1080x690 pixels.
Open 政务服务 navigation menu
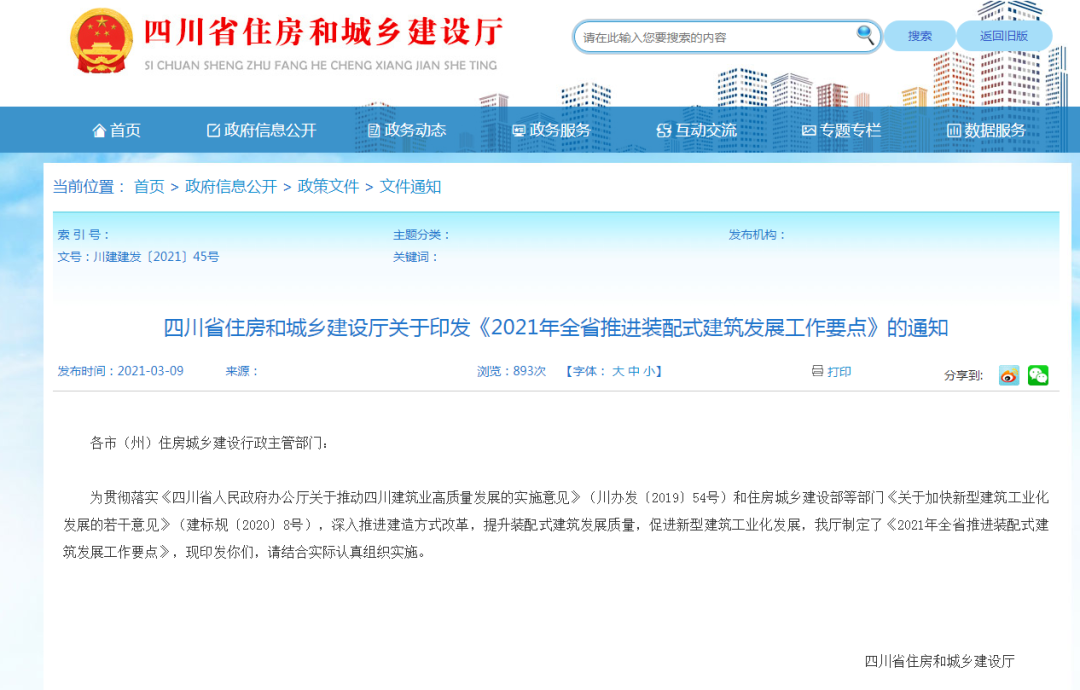point(552,130)
